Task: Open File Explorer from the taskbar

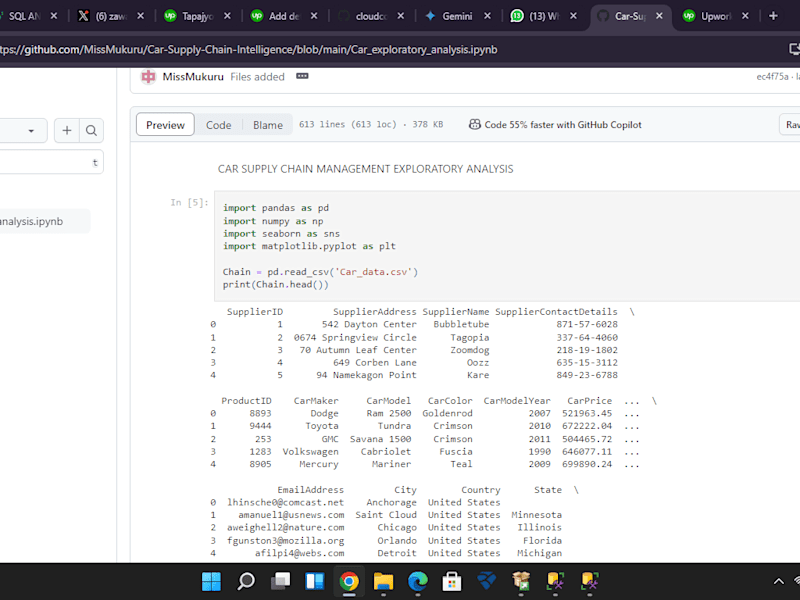Action: click(x=383, y=581)
